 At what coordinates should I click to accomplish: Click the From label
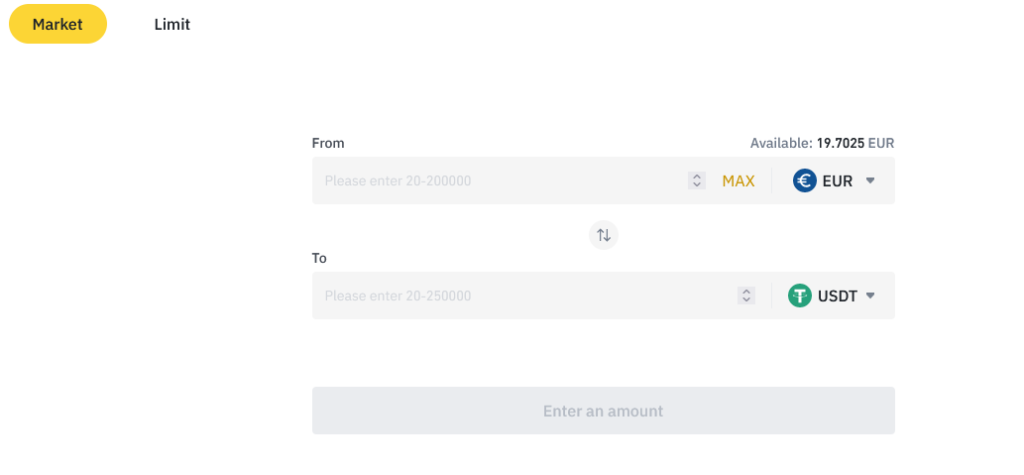click(x=328, y=143)
